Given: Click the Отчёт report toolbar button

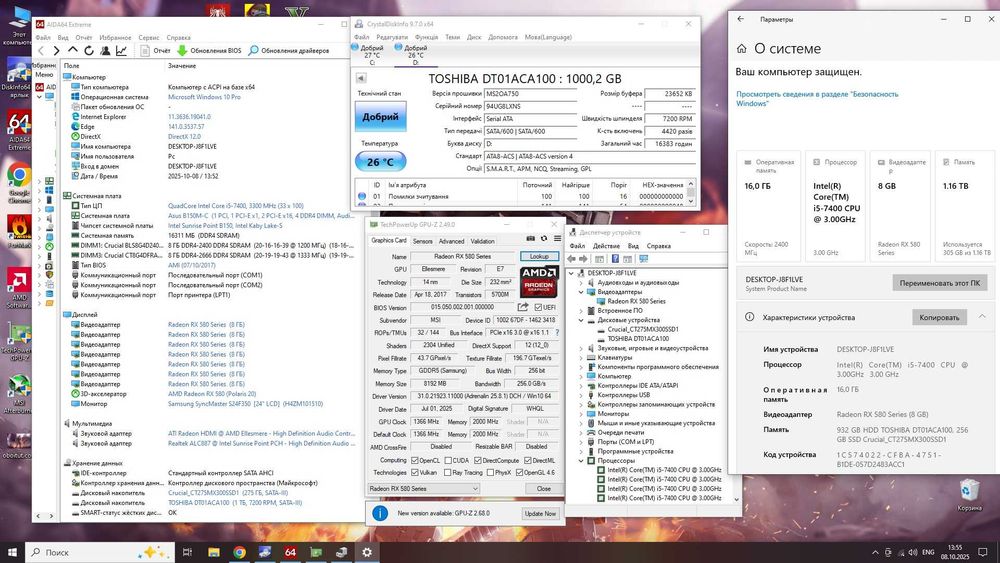Looking at the screenshot, I should click(156, 50).
